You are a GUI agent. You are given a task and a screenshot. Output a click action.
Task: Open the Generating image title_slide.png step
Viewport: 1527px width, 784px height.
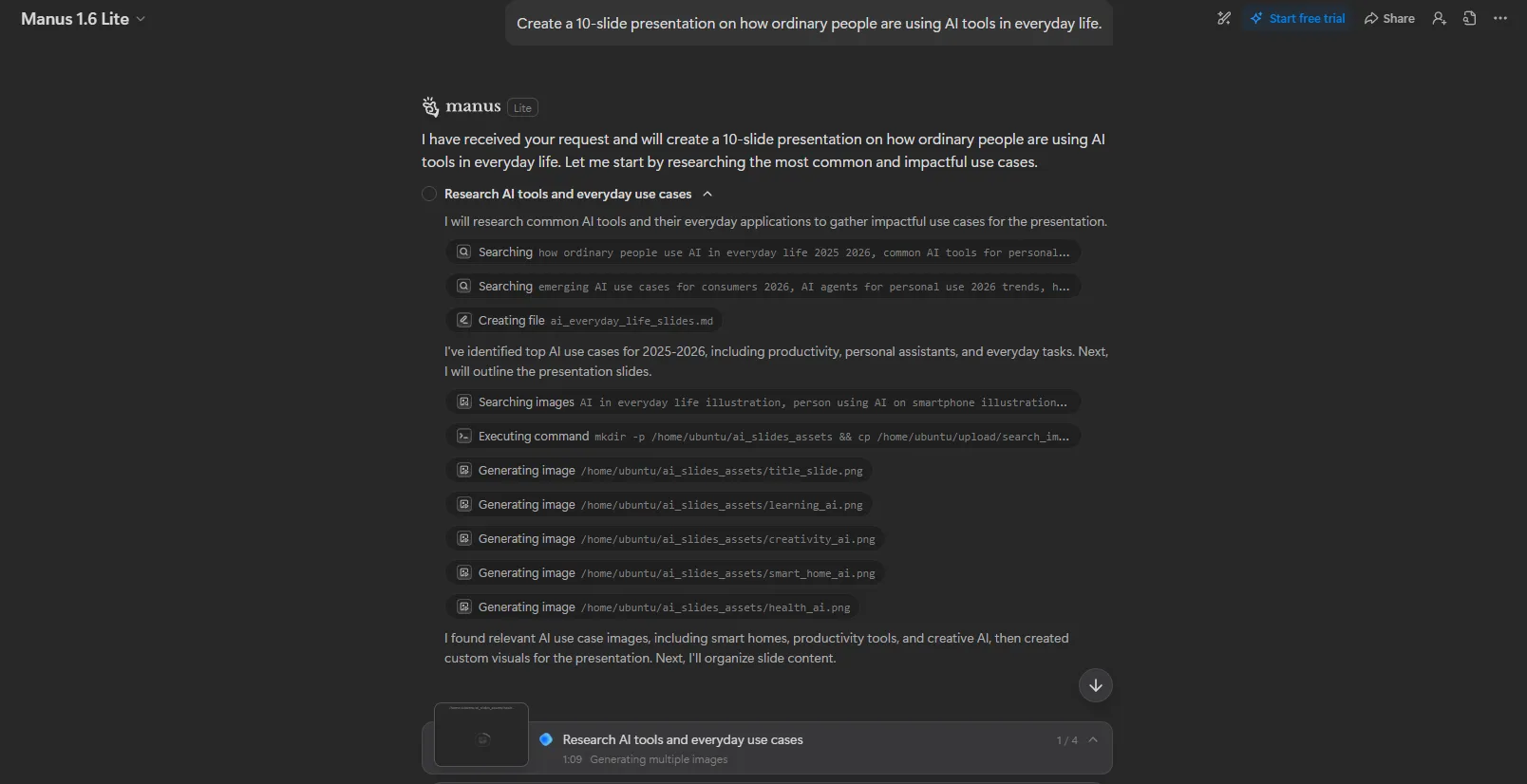pos(660,471)
